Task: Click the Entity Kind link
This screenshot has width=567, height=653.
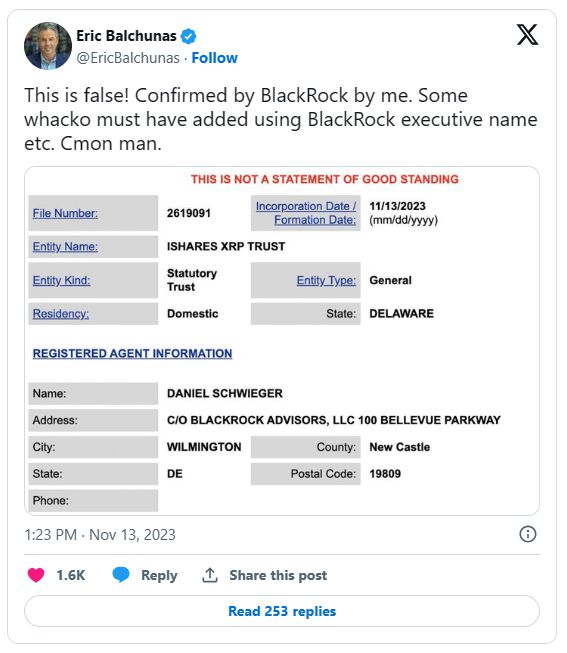Action: coord(62,280)
